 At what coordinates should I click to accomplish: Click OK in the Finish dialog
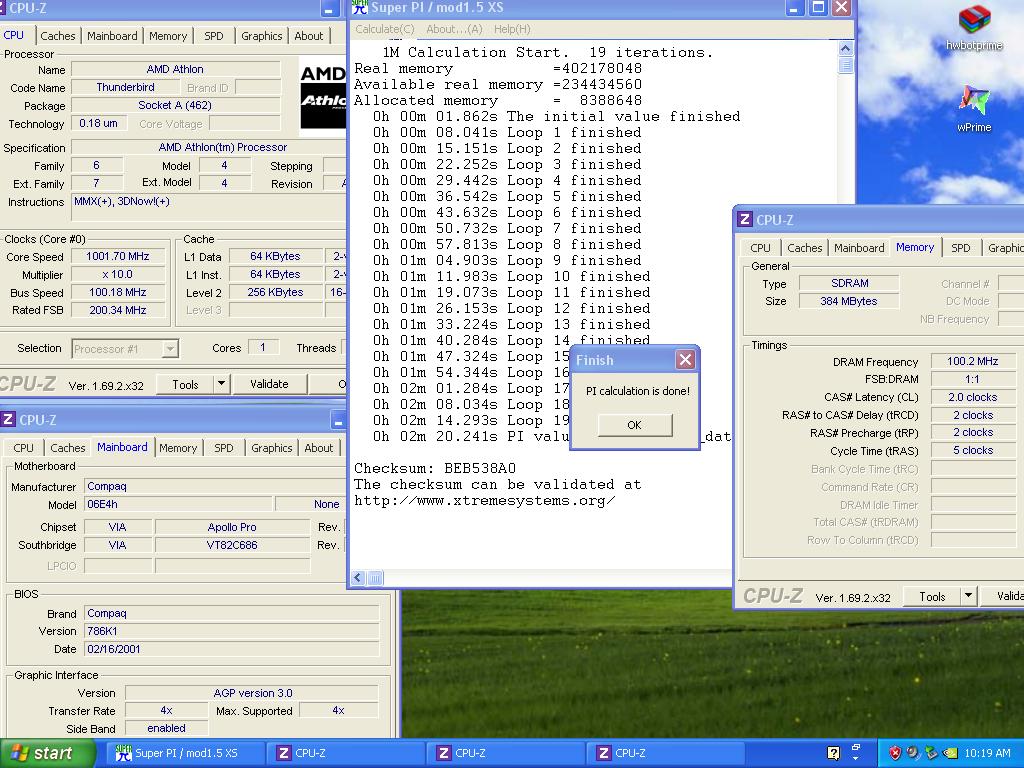point(635,425)
